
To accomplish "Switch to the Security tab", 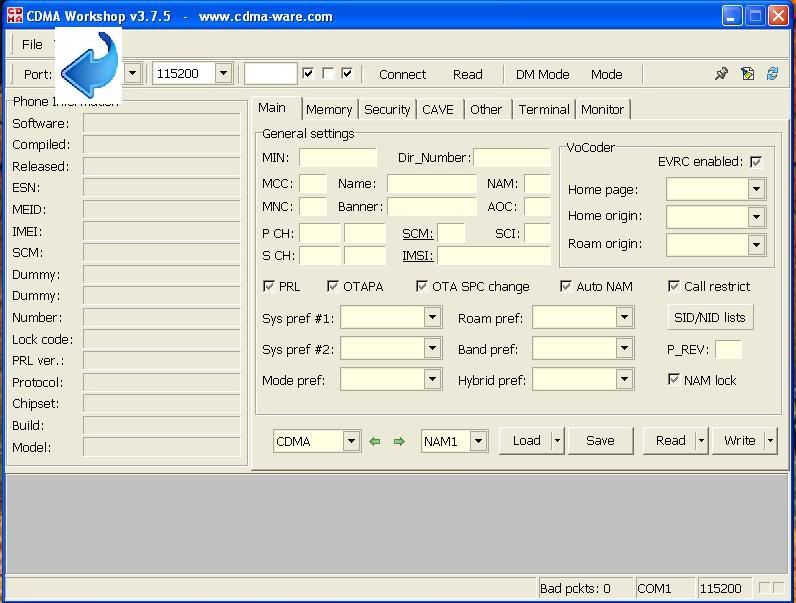I will coord(387,110).
